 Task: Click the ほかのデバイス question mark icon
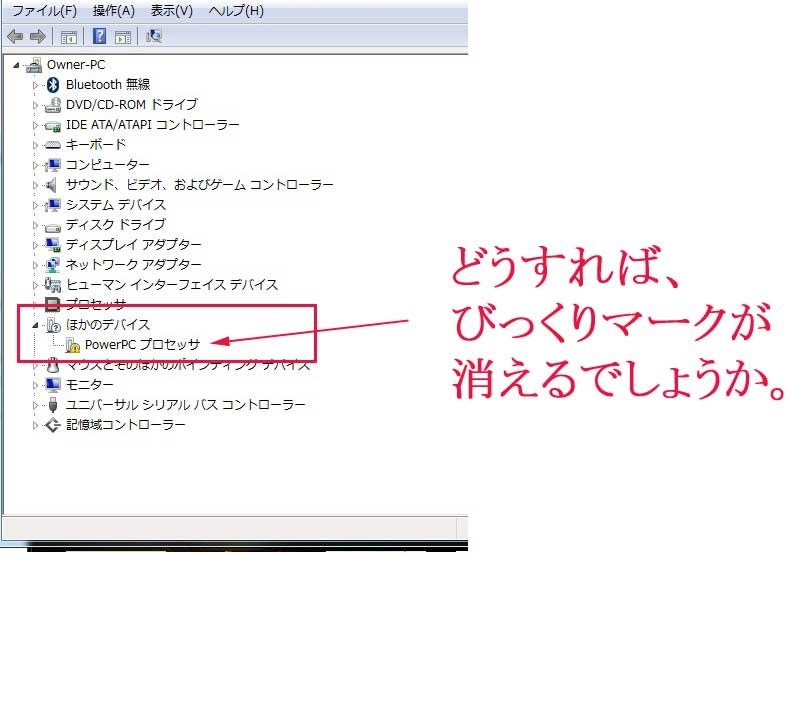point(53,325)
